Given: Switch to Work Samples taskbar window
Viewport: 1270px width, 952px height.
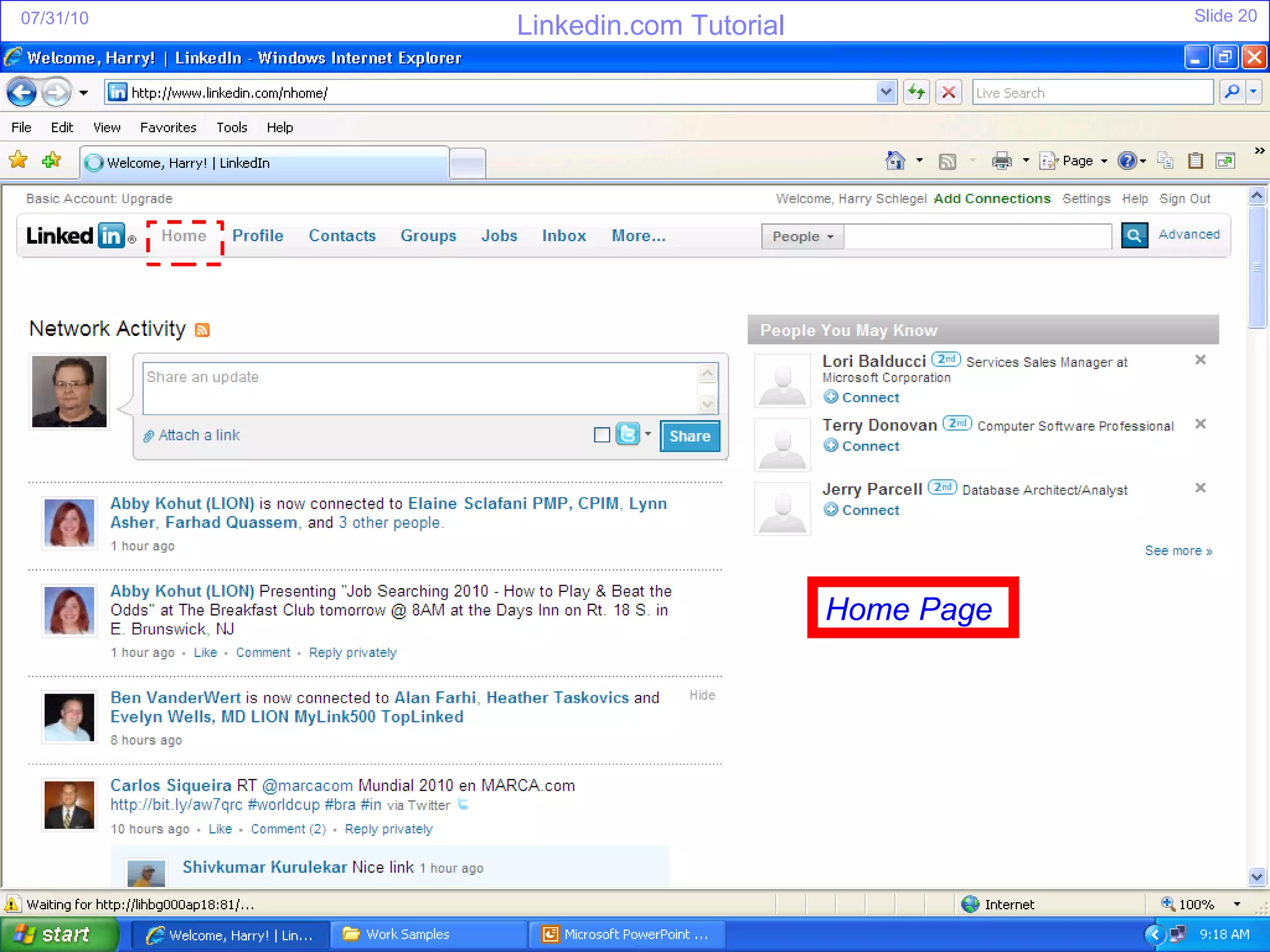Looking at the screenshot, I should 429,934.
